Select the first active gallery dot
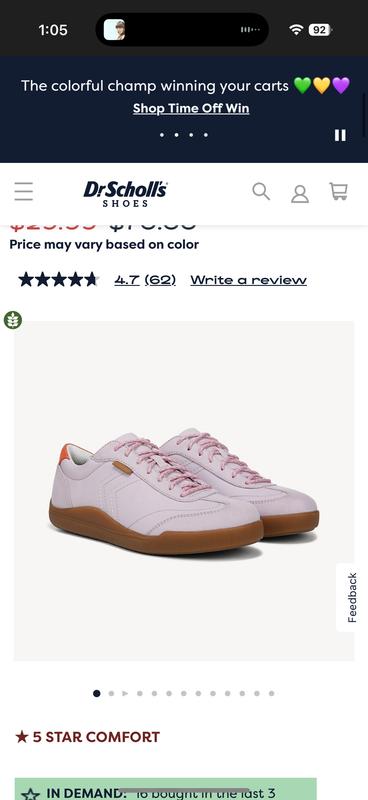 pos(96,693)
